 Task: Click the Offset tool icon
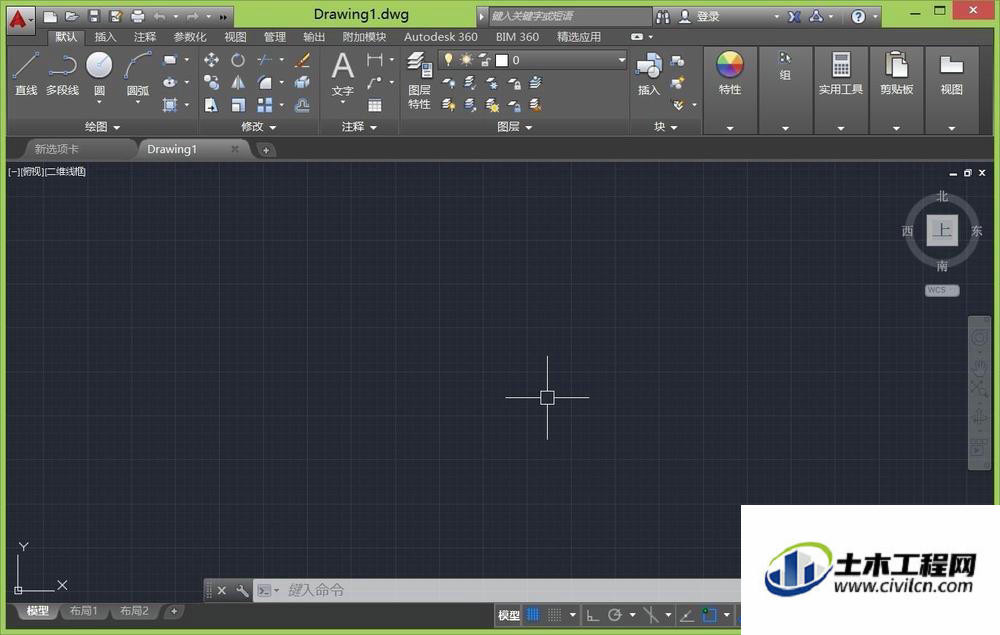tap(302, 105)
